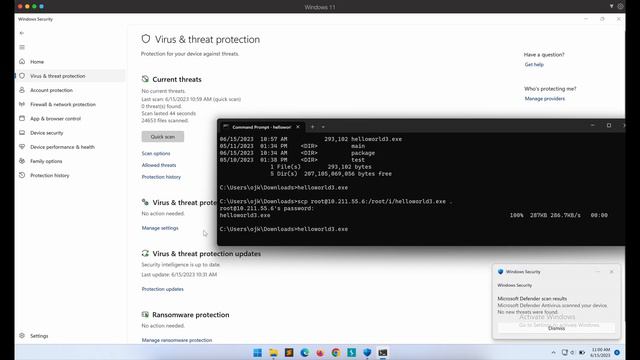Click the Home house icon
The width and height of the screenshot is (640, 360).
22,62
